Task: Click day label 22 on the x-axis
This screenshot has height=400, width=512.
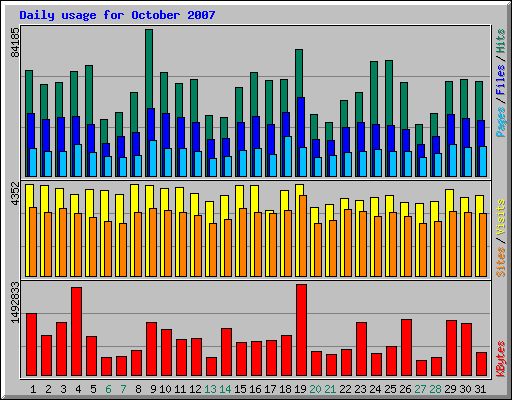Action: (x=345, y=389)
